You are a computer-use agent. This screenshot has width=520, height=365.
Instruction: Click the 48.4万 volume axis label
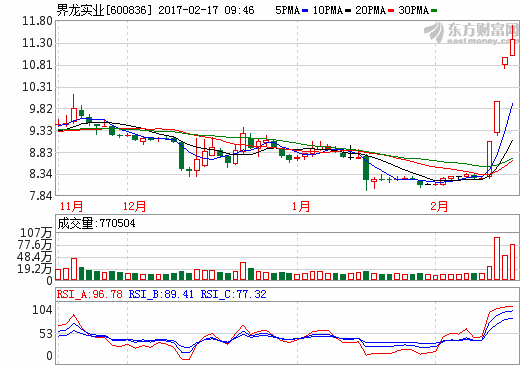pos(35,257)
